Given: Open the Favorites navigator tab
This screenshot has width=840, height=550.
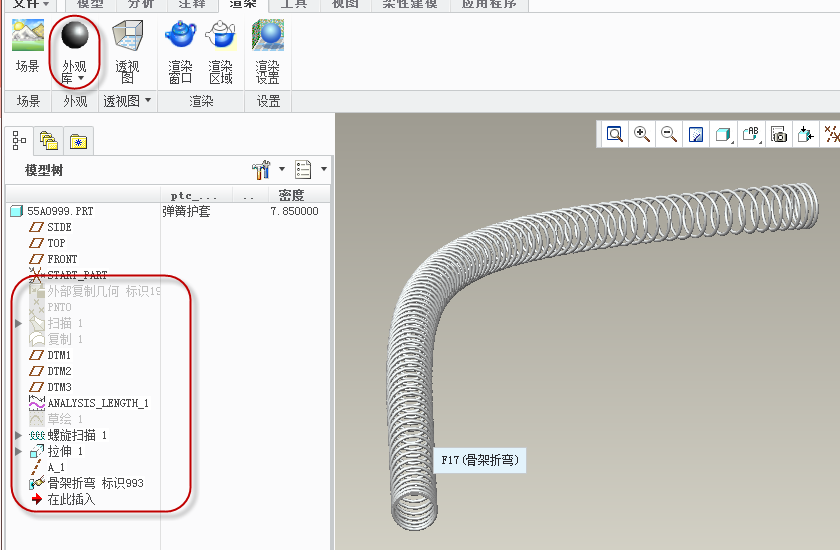Looking at the screenshot, I should point(78,141).
